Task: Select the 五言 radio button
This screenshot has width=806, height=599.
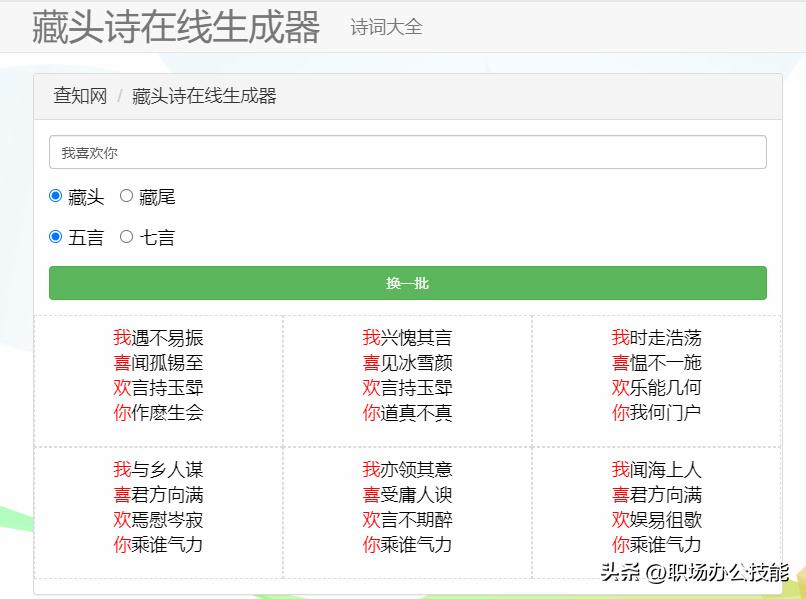Action: point(56,237)
